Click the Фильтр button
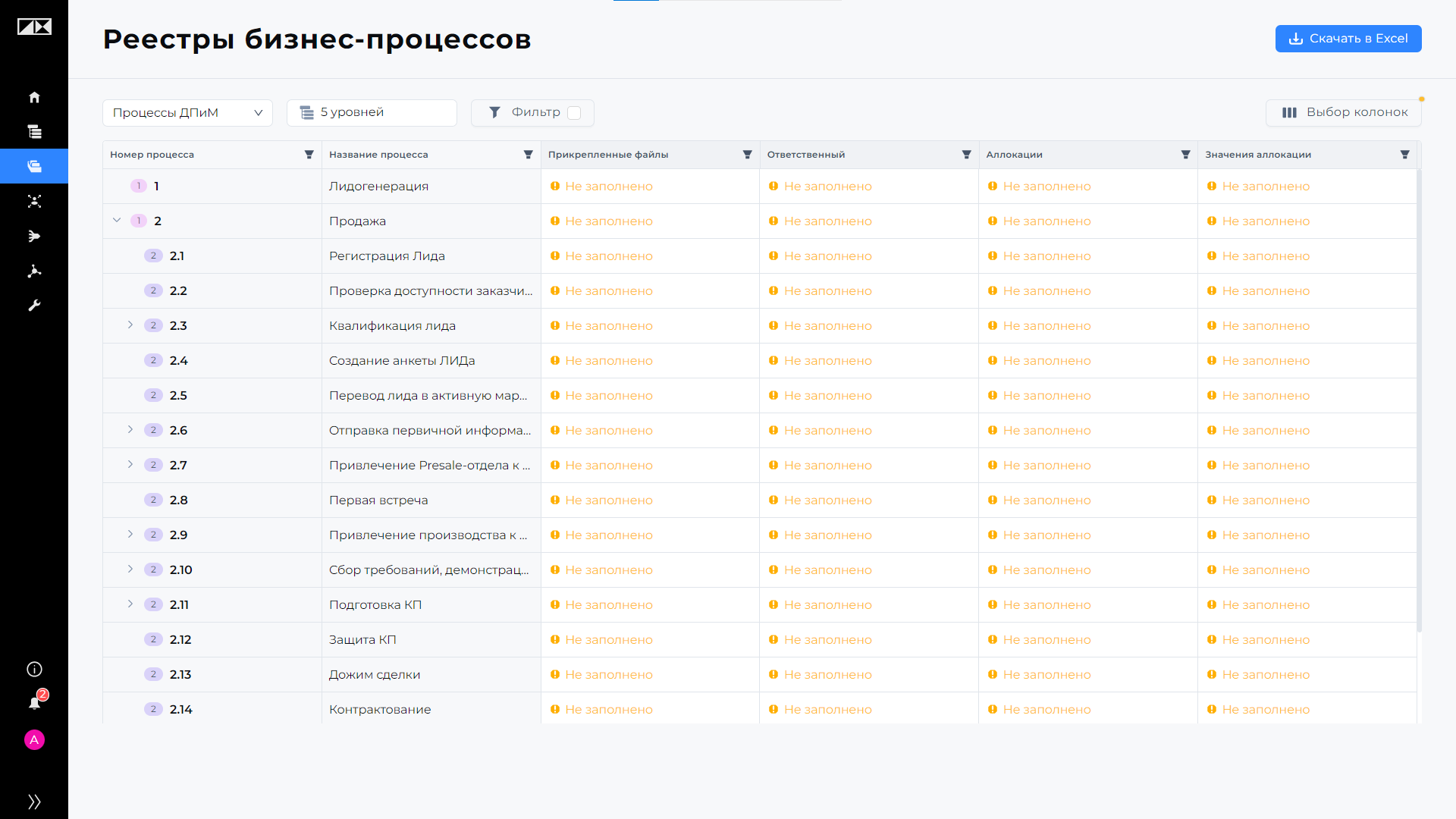The height and width of the screenshot is (819, 1456). pyautogui.click(x=532, y=113)
